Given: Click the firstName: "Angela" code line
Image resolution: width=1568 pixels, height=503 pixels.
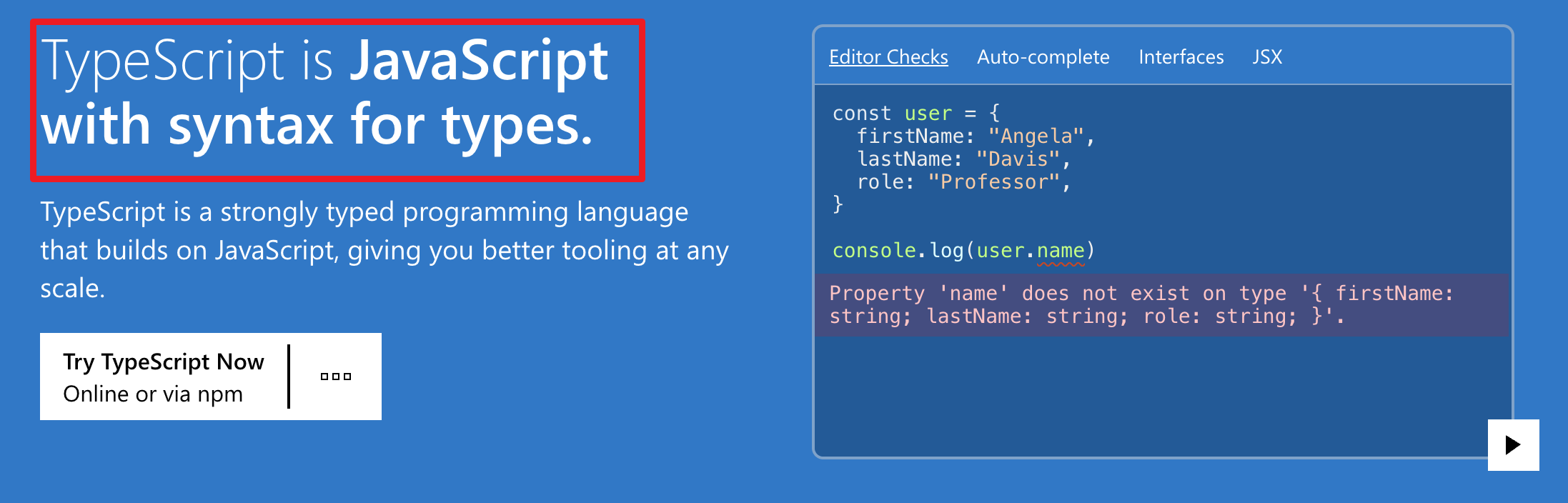Looking at the screenshot, I should tap(976, 136).
